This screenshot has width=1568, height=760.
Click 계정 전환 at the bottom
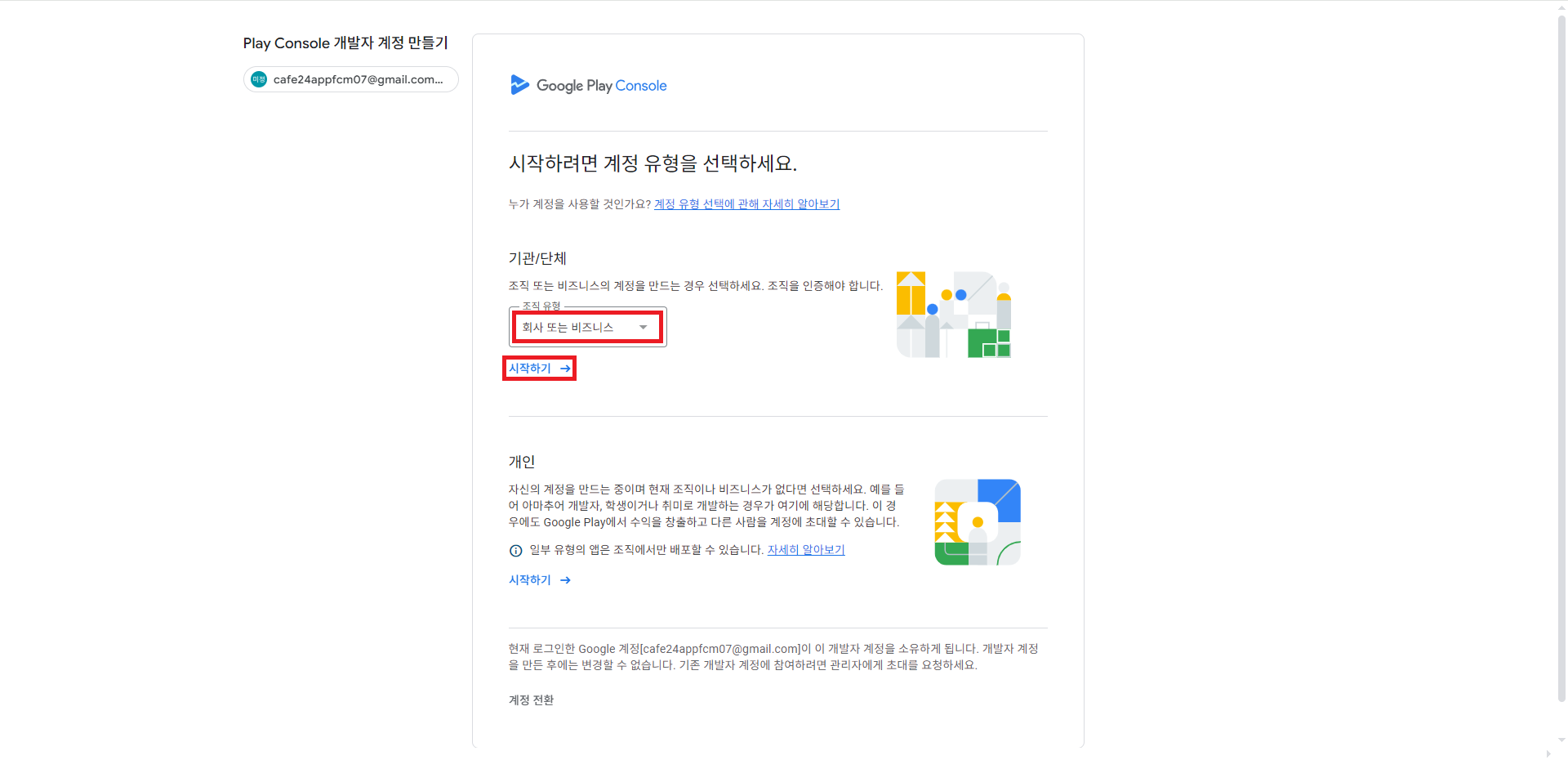531,700
